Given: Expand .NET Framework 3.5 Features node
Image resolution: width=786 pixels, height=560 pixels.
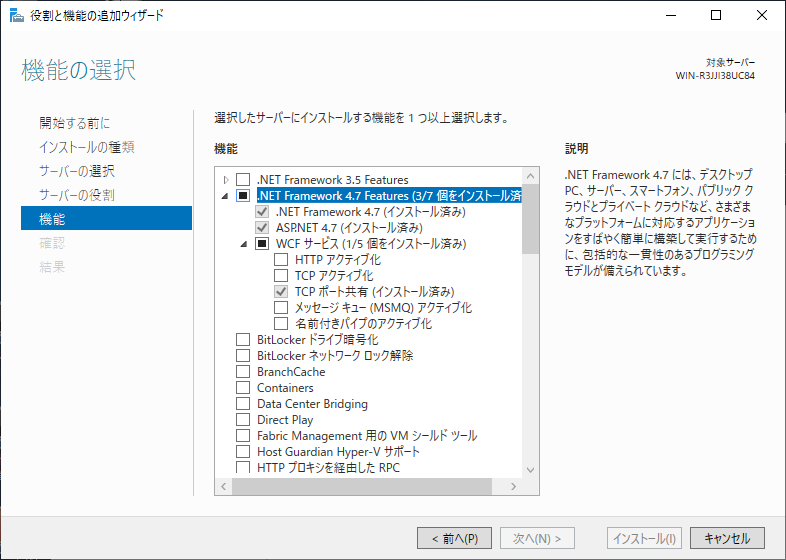Looking at the screenshot, I should pyautogui.click(x=226, y=180).
